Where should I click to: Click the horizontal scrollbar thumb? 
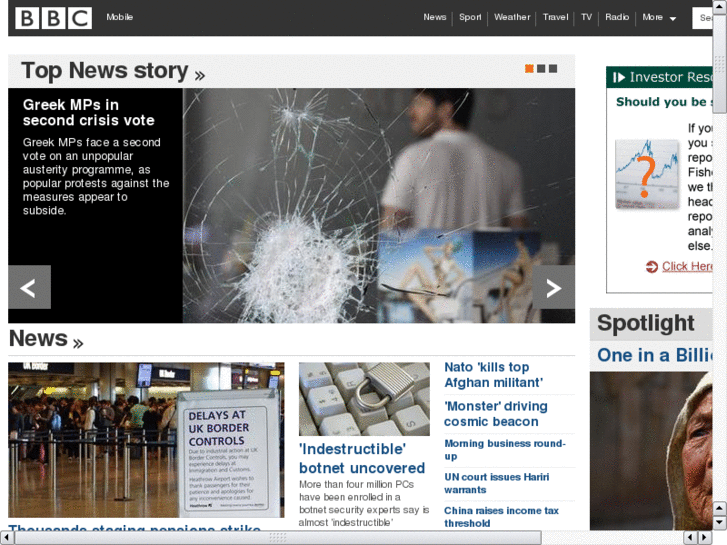[x=278, y=537]
